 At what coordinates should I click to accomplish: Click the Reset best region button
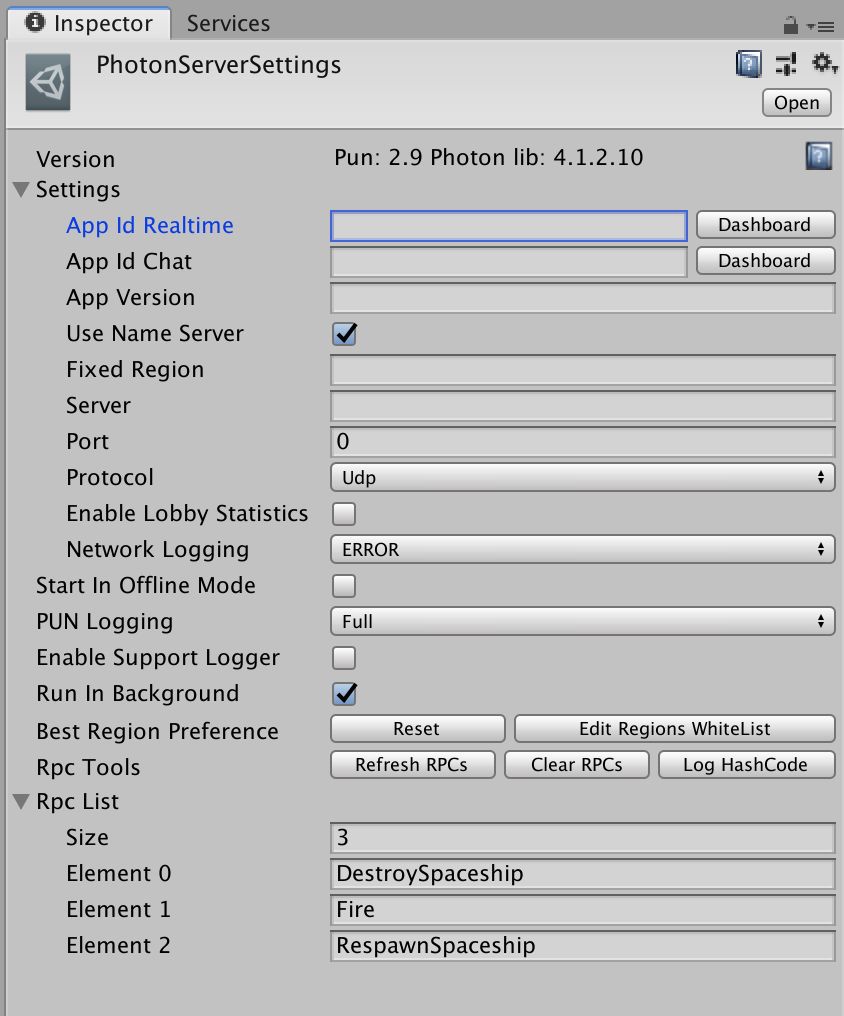click(x=417, y=729)
